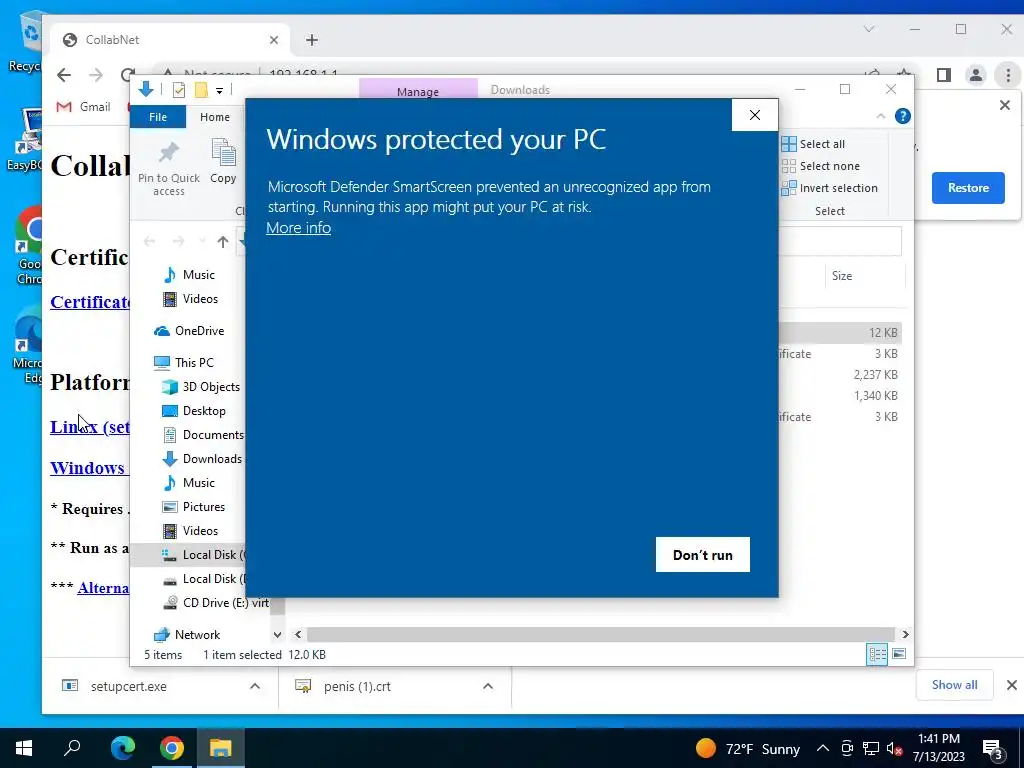1024x768 pixels.
Task: Open Chrome three-dot menu
Action: point(1008,75)
